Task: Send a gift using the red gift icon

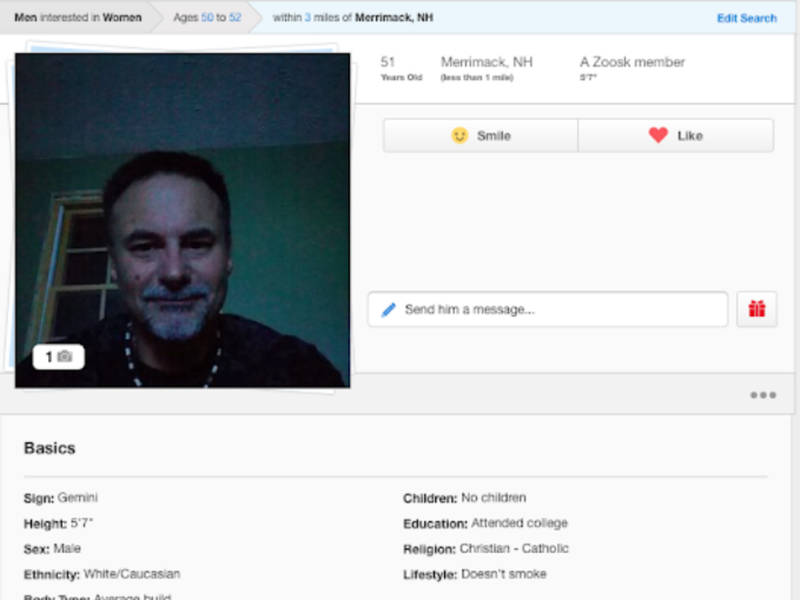Action: pos(757,310)
